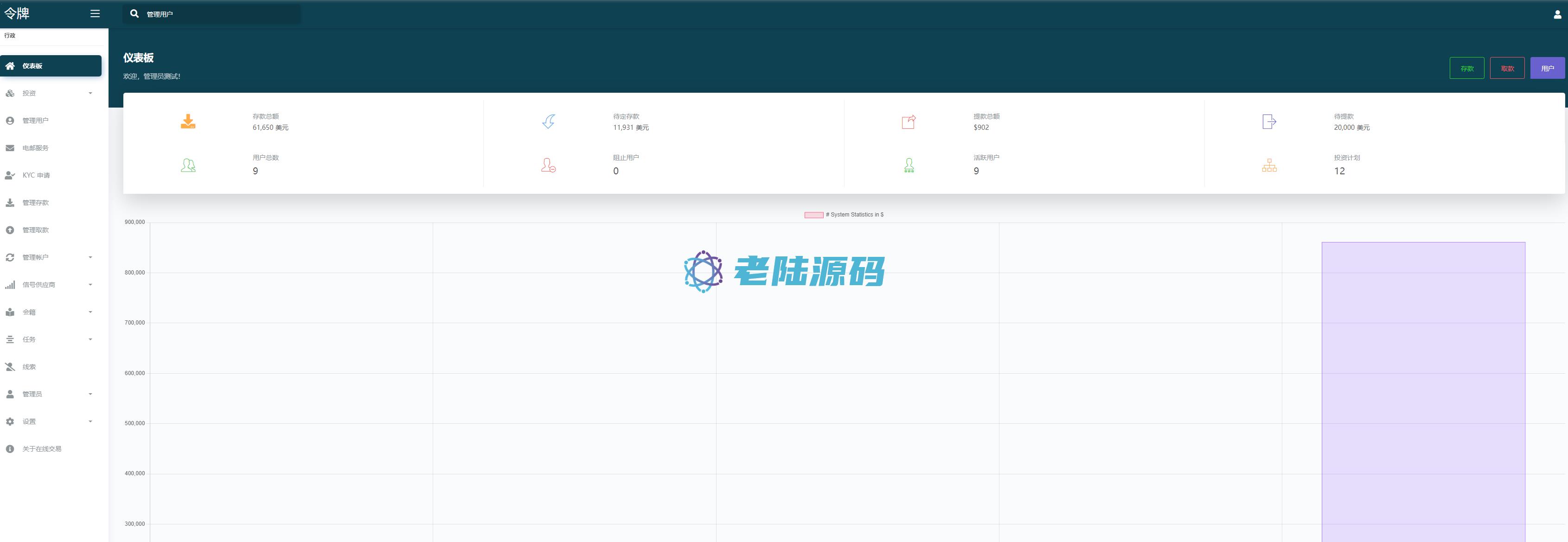Click the 提款总额 withdrawal share icon
This screenshot has width=1568, height=542.
coord(908,121)
